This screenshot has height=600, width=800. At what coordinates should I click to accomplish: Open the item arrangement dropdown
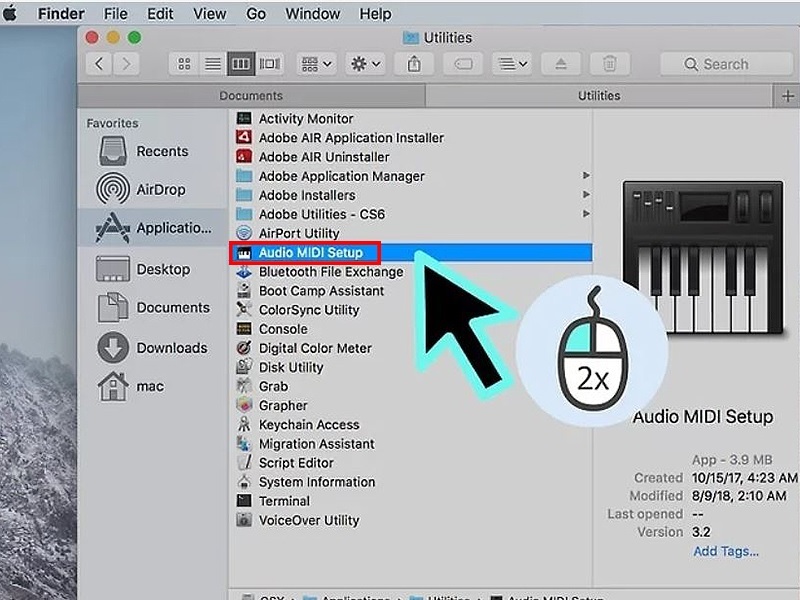pos(317,64)
